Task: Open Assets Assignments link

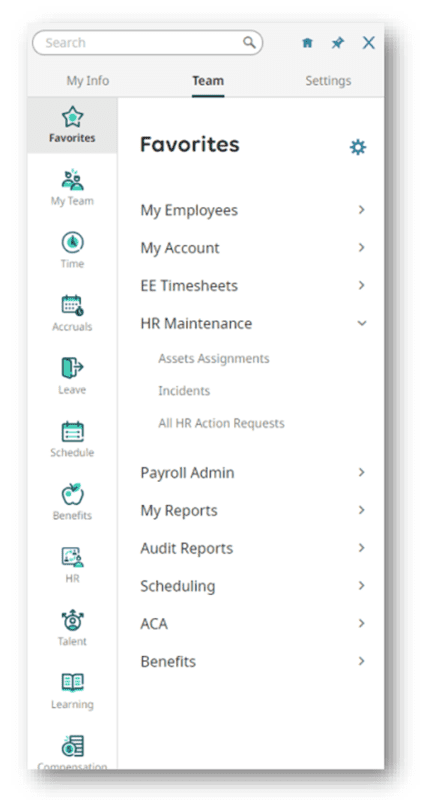Action: (x=214, y=358)
